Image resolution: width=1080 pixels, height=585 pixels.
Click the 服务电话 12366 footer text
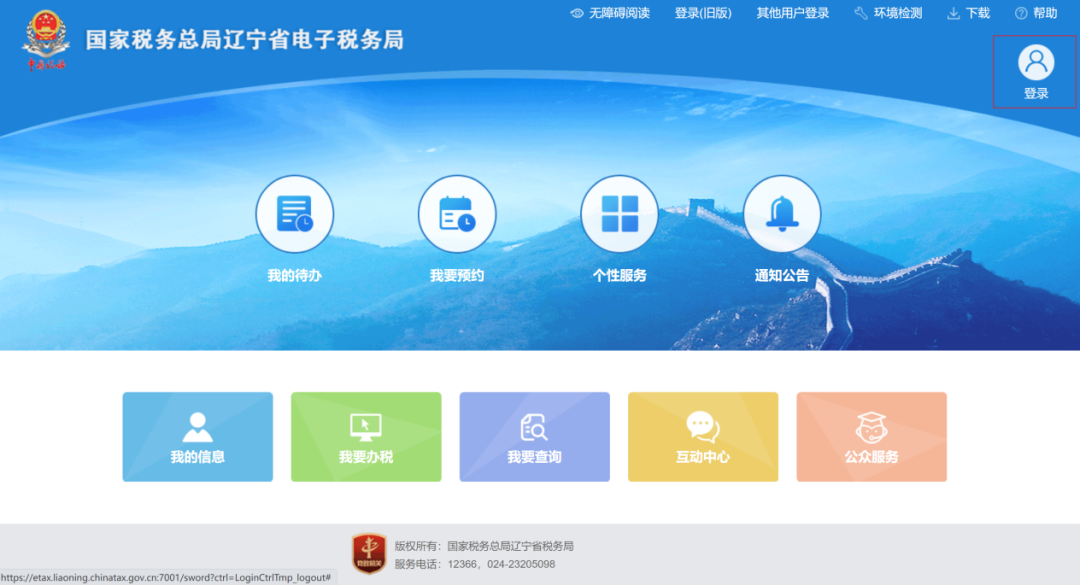[x=475, y=564]
